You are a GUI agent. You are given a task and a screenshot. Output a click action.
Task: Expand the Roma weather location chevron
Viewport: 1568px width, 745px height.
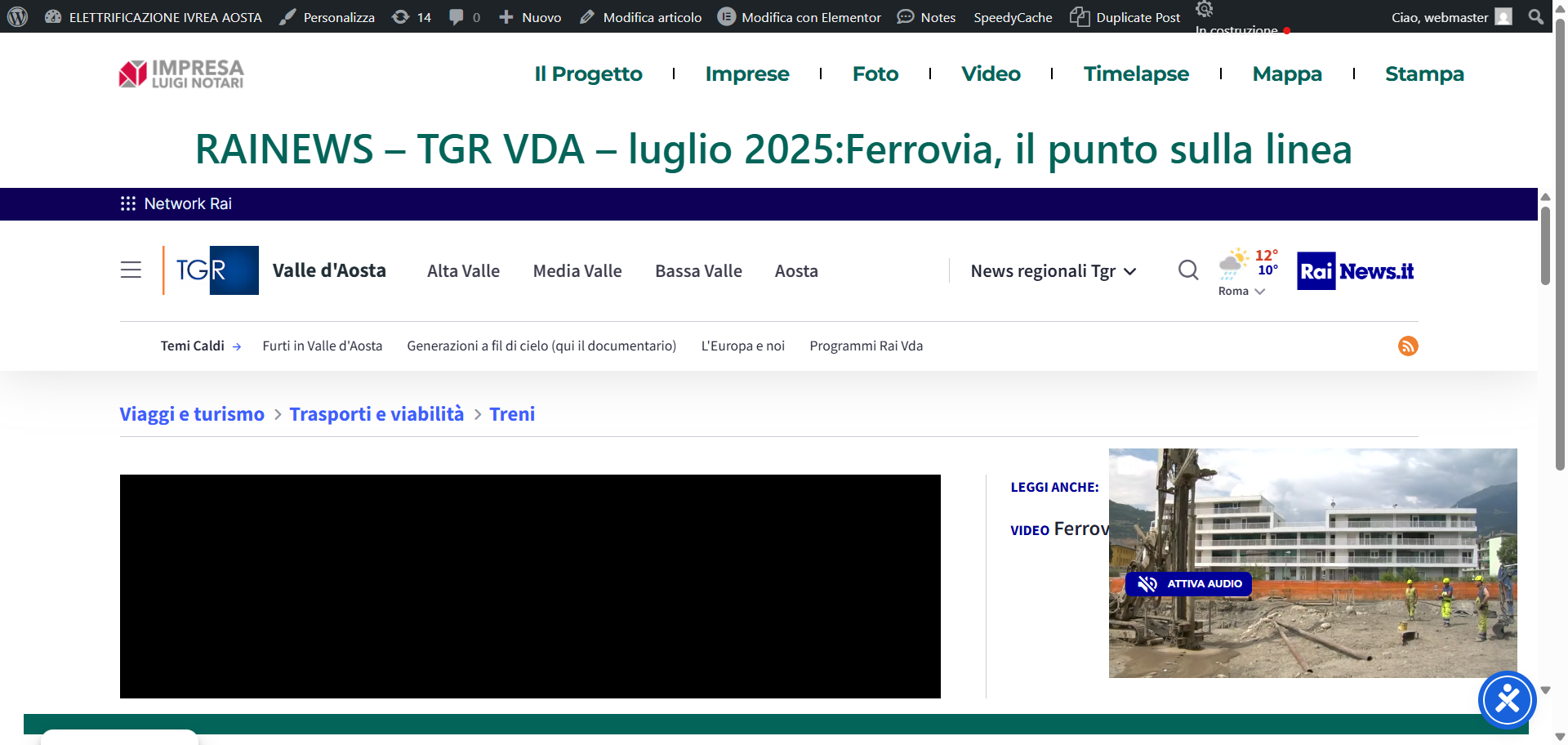(1260, 292)
